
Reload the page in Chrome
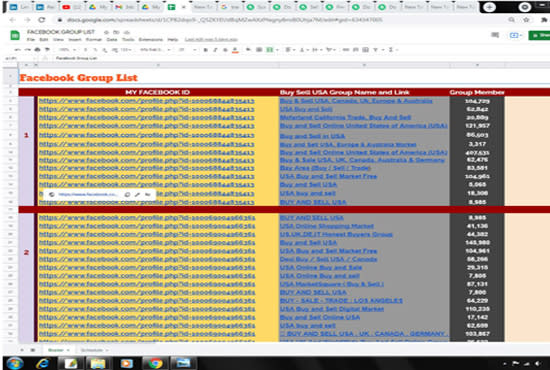tap(42, 20)
